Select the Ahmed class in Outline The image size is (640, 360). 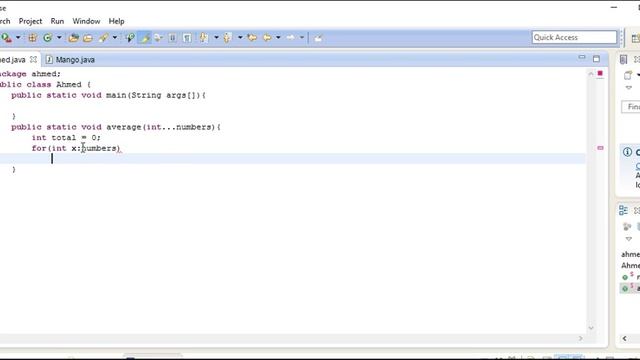(631, 266)
